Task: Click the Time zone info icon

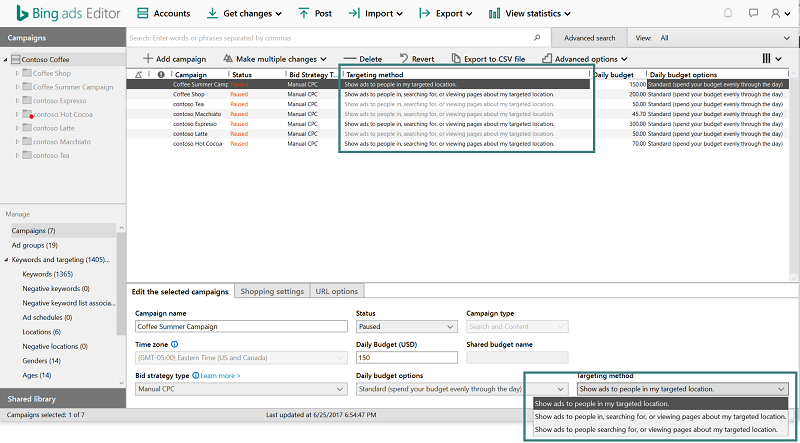Action: 174,344
